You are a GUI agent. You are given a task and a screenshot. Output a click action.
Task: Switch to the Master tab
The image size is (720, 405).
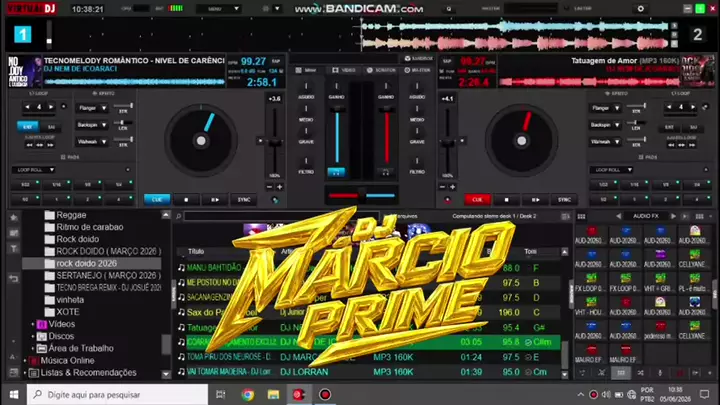click(417, 70)
